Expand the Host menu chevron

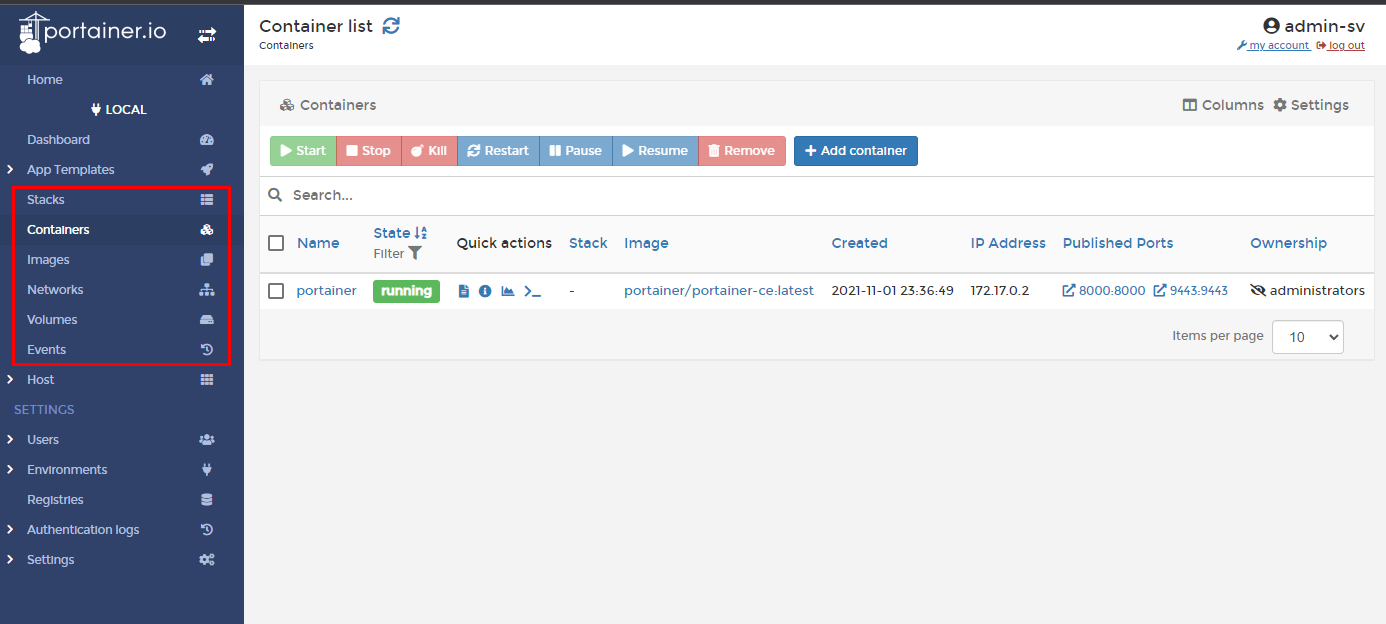point(10,380)
